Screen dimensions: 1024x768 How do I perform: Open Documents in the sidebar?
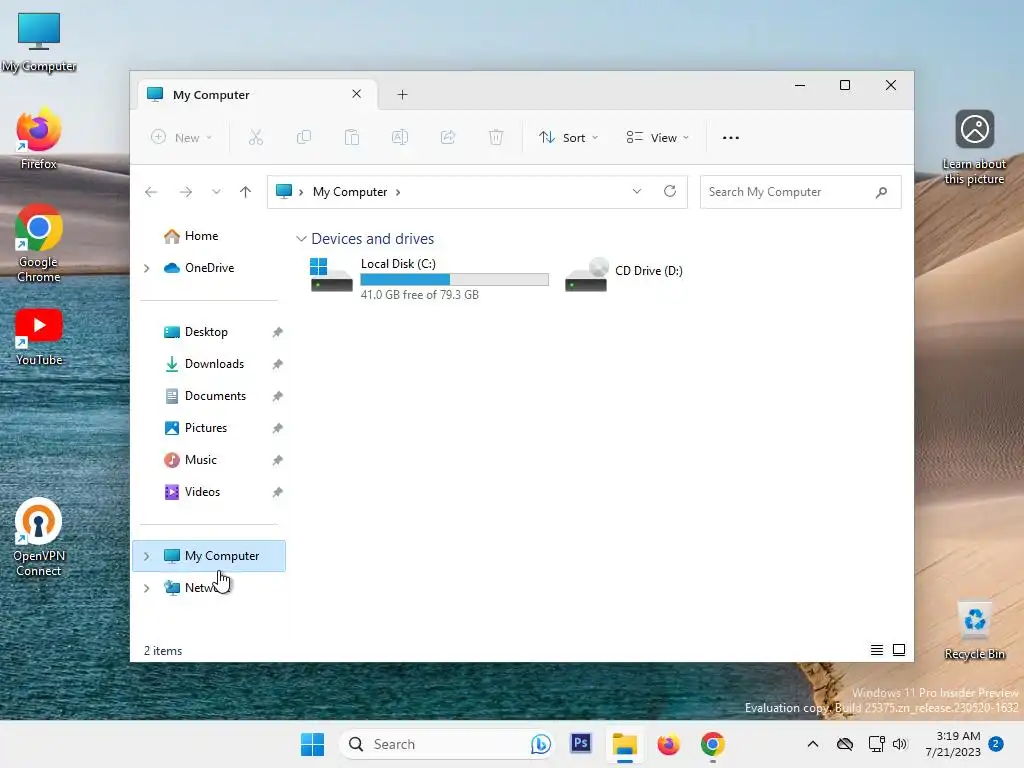click(x=205, y=396)
